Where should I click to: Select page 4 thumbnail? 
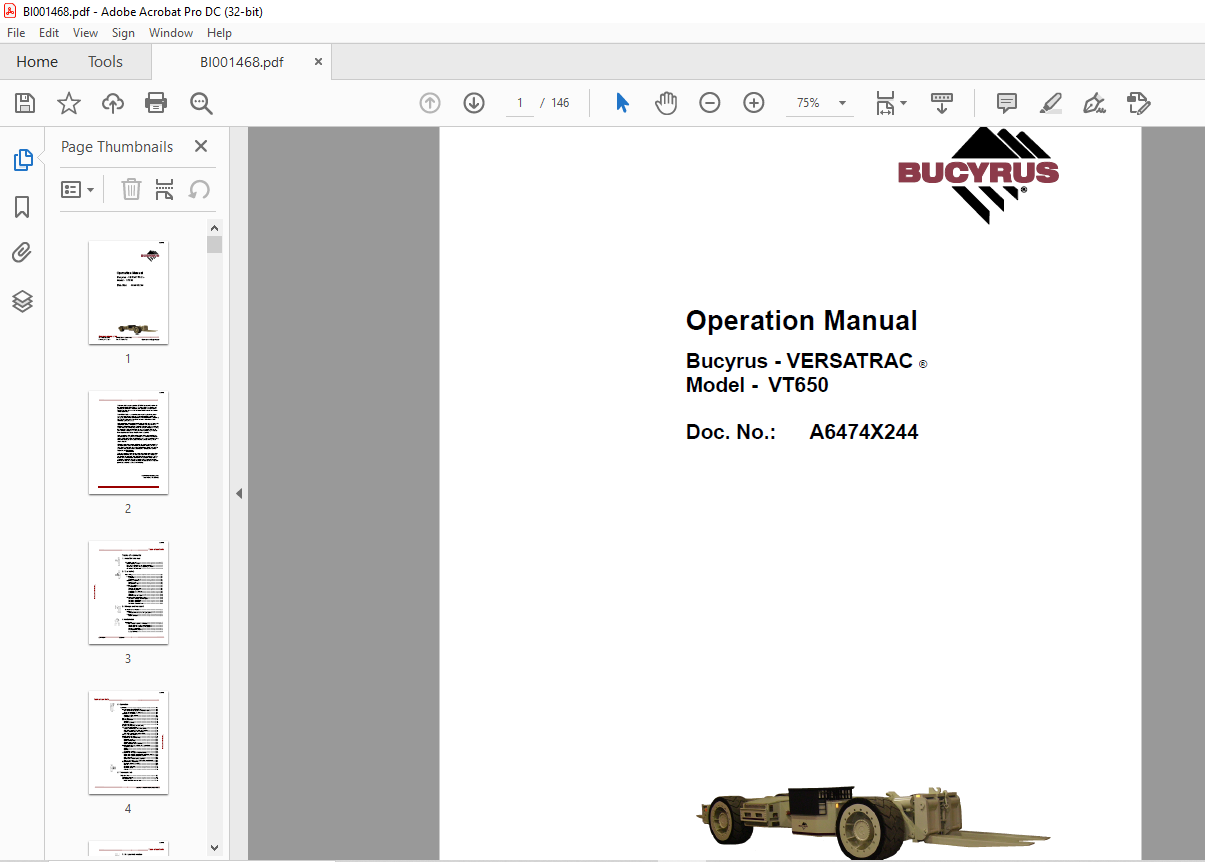pos(128,742)
